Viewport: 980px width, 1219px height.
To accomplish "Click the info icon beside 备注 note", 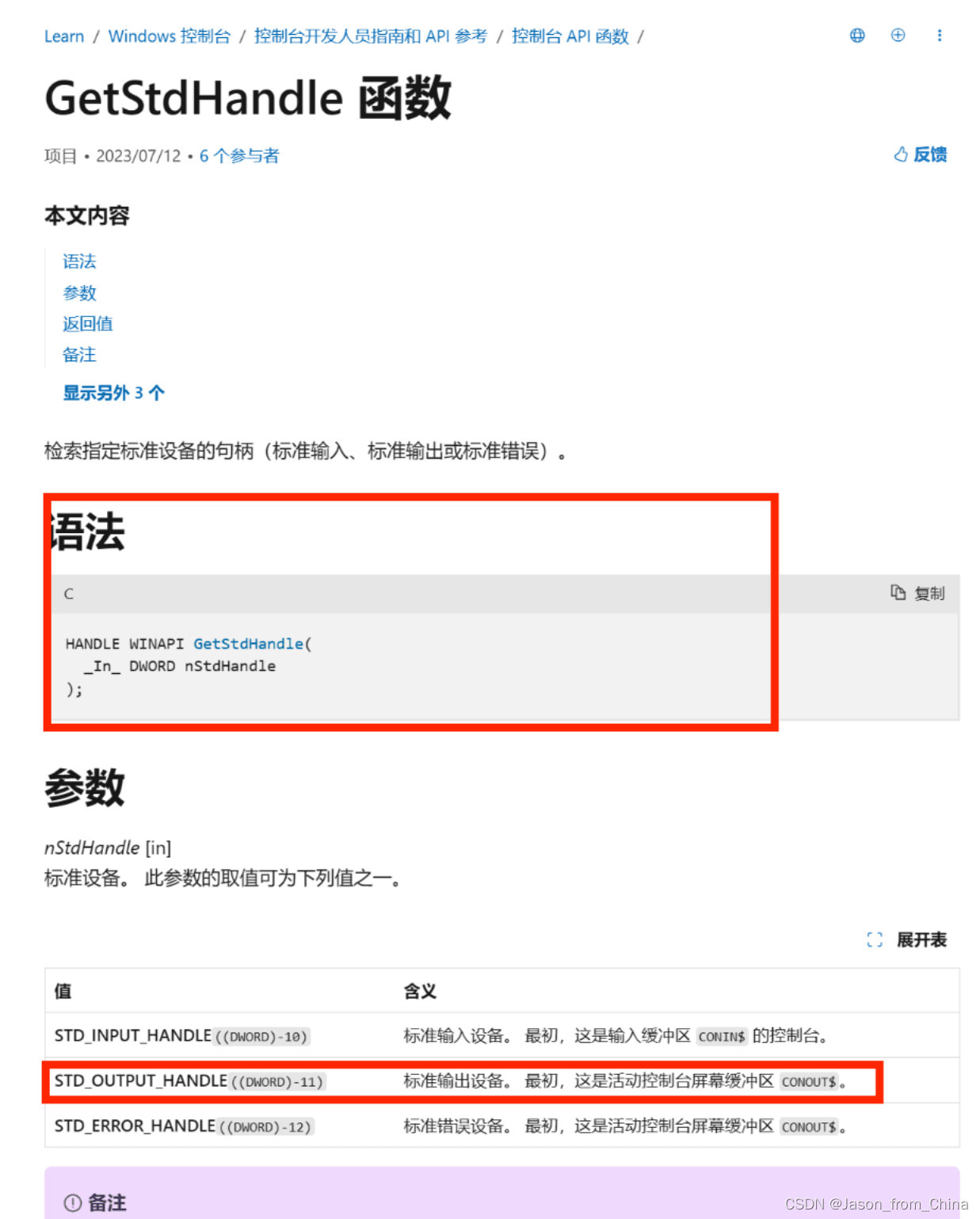I will tap(73, 1202).
